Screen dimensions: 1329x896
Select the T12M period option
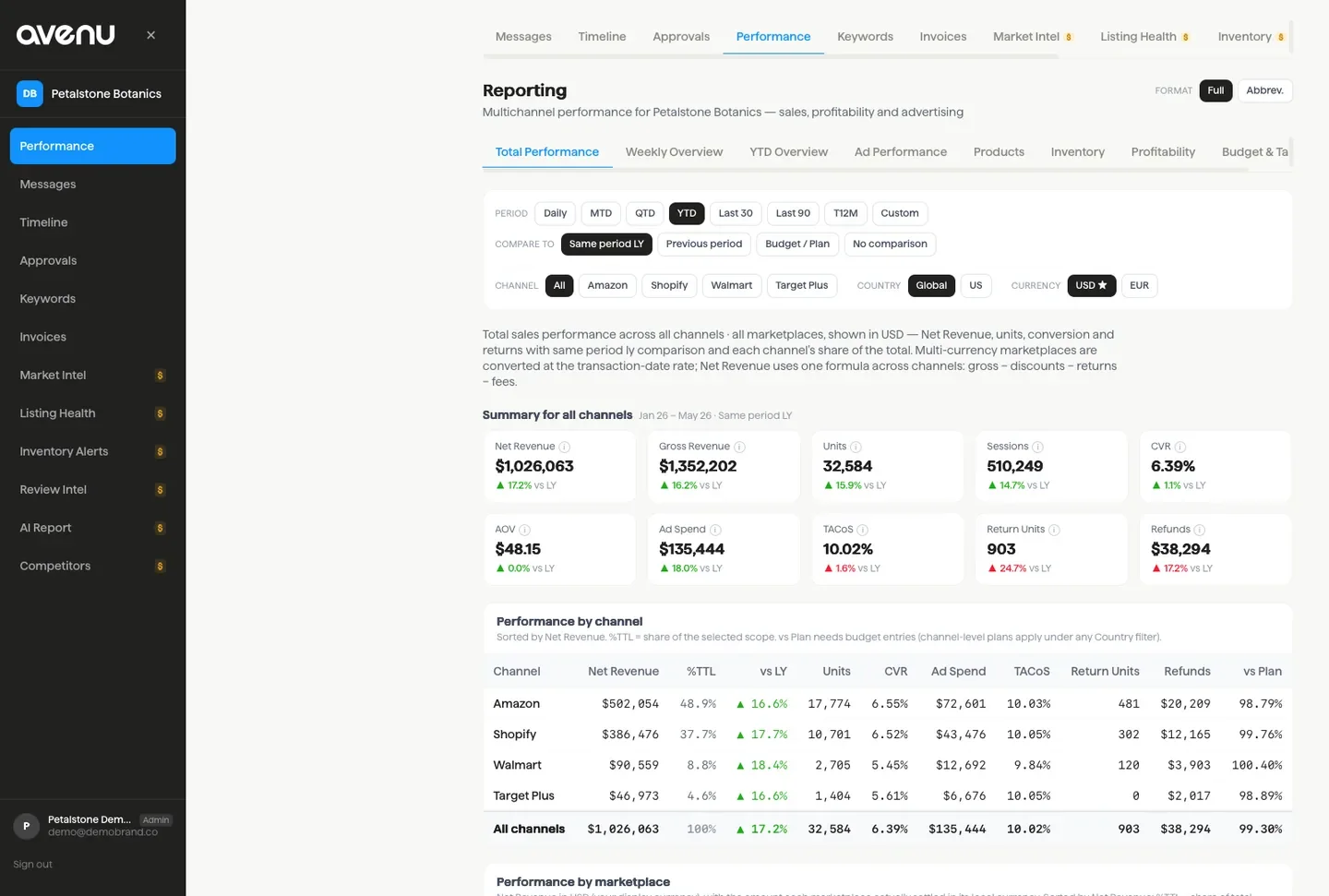(x=845, y=213)
